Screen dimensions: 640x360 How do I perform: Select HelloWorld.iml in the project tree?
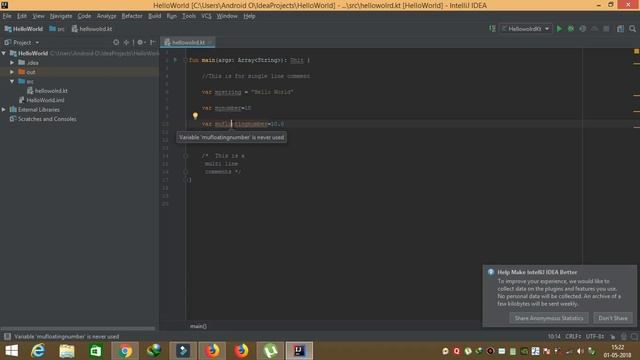[x=45, y=100]
